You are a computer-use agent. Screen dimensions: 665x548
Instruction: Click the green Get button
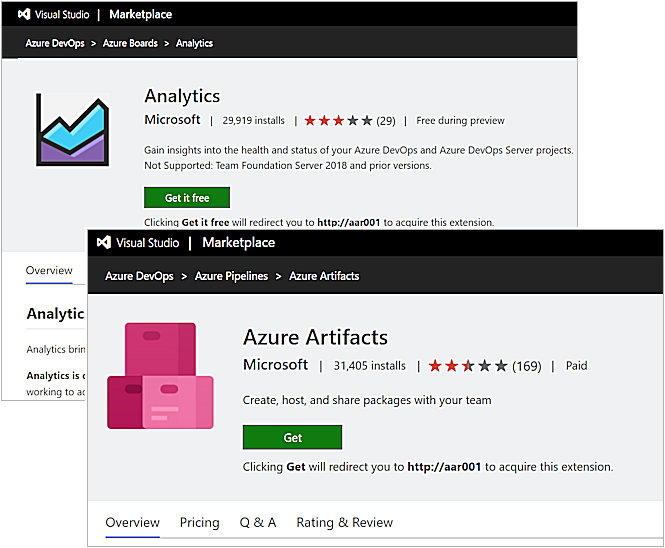point(293,437)
